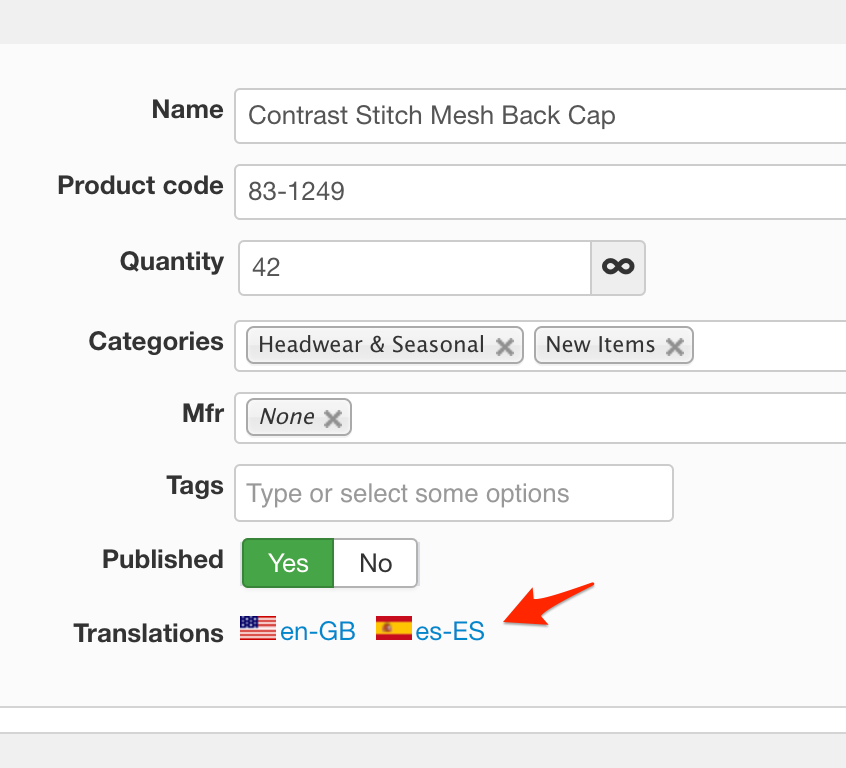Open the es-ES translation link
The width and height of the screenshot is (846, 768).
[x=450, y=632]
